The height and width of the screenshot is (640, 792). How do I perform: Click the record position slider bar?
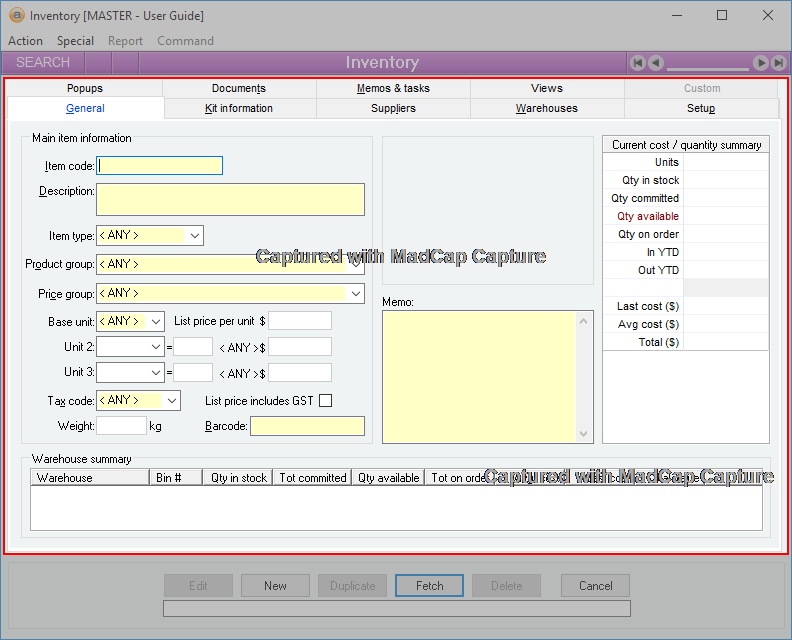pos(708,64)
